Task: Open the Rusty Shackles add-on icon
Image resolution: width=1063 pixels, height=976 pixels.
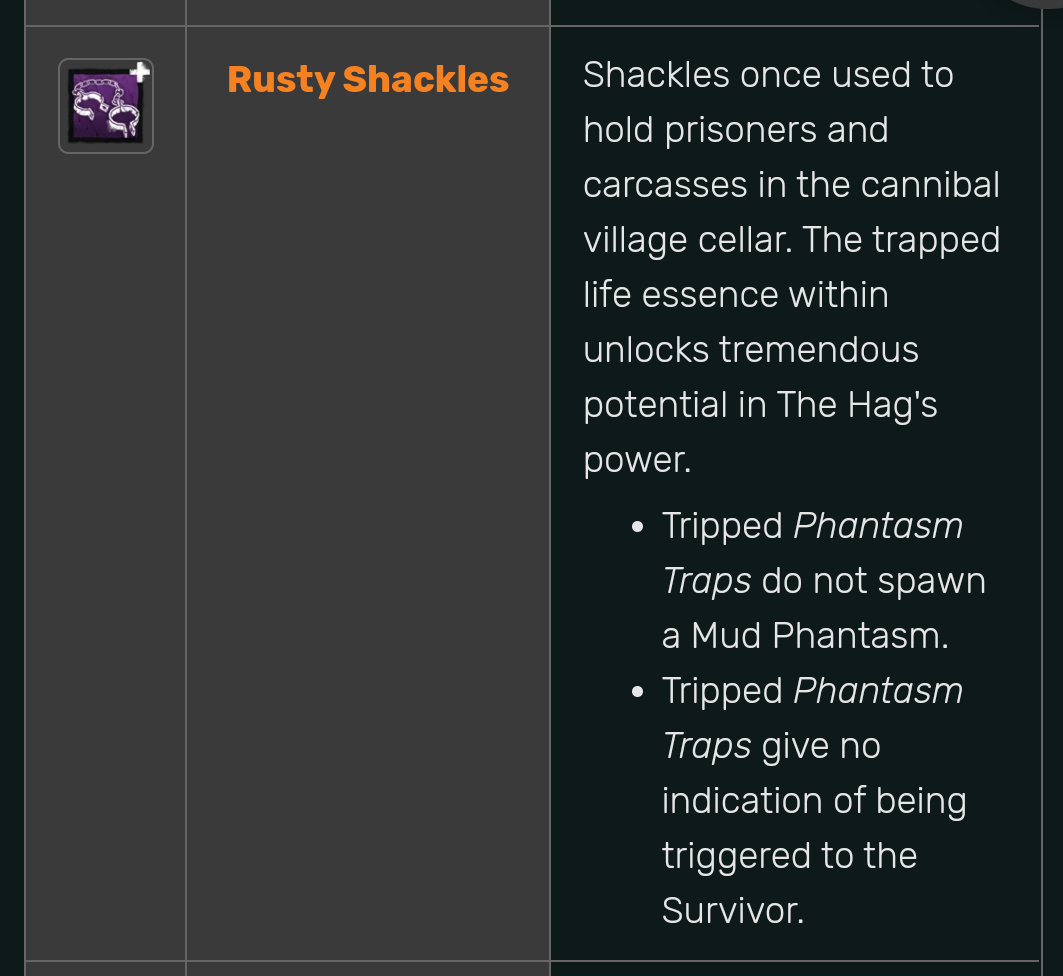Action: pyautogui.click(x=106, y=106)
